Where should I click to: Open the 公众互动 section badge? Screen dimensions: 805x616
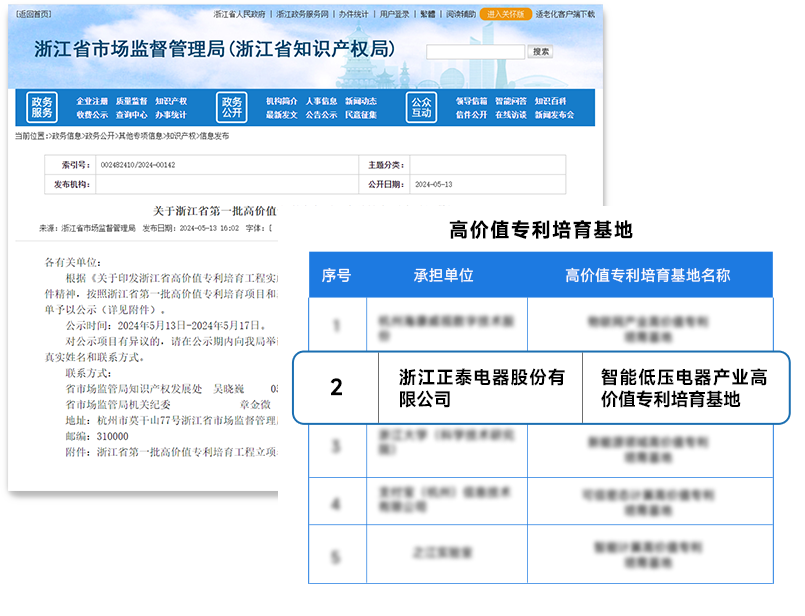click(421, 107)
